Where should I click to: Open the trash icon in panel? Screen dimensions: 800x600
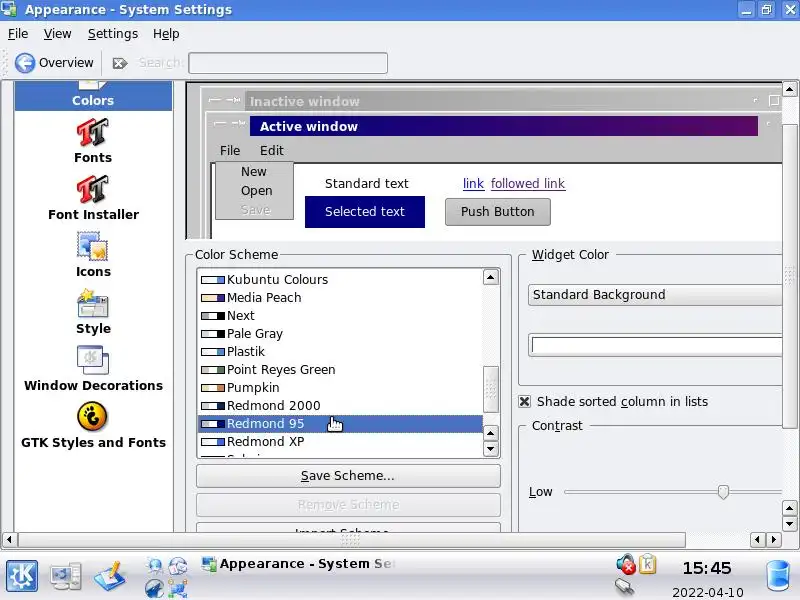click(x=779, y=577)
